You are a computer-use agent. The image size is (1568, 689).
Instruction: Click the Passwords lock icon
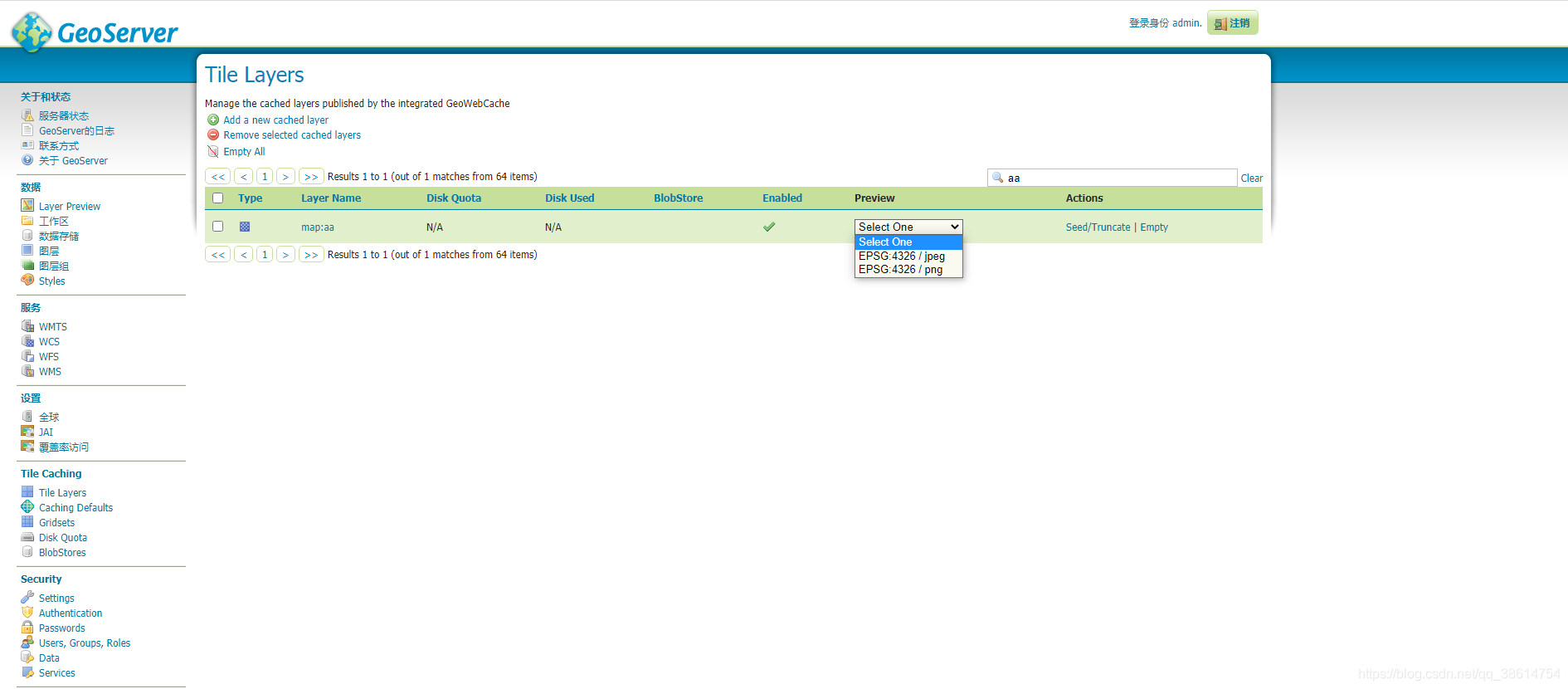pyautogui.click(x=27, y=627)
